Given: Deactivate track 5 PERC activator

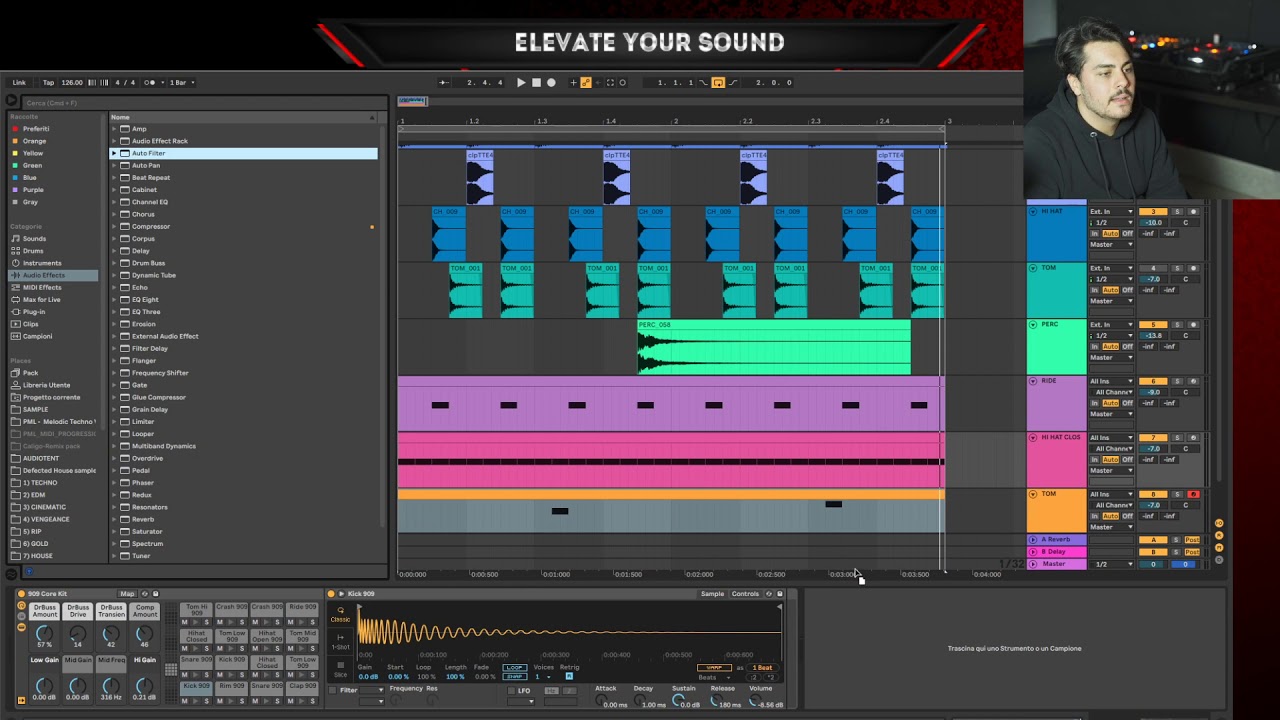Looking at the screenshot, I should [1153, 325].
